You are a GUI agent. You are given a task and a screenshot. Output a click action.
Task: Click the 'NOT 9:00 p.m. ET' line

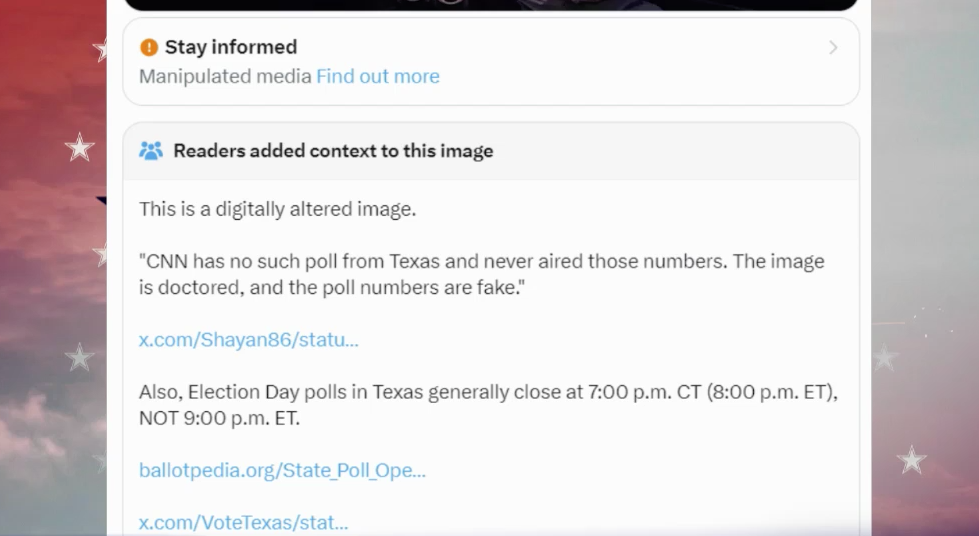(219, 418)
